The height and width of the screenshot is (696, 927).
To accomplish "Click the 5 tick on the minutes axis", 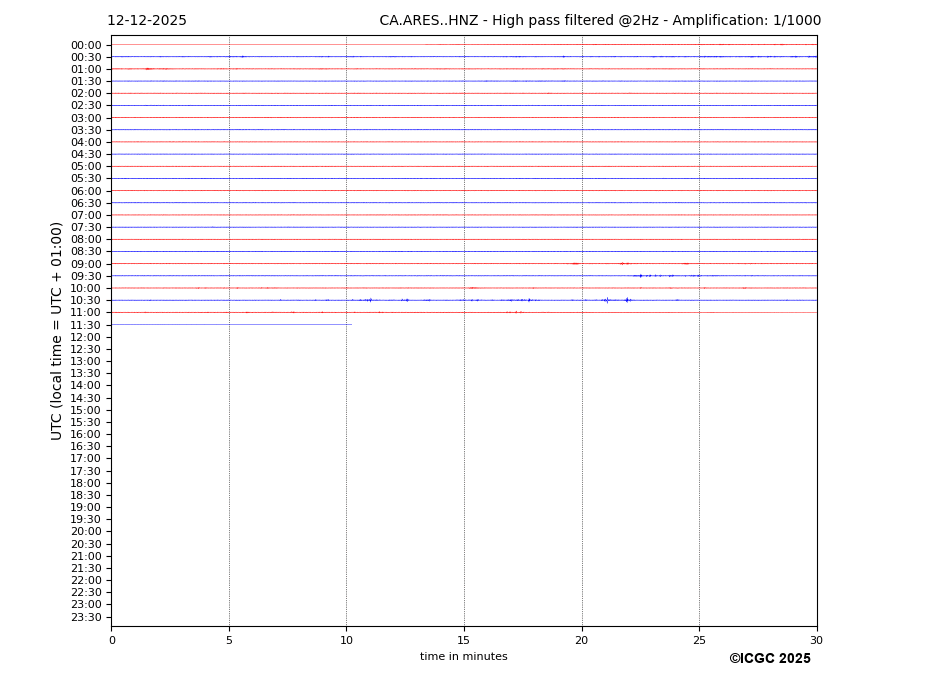I will pyautogui.click(x=229, y=640).
